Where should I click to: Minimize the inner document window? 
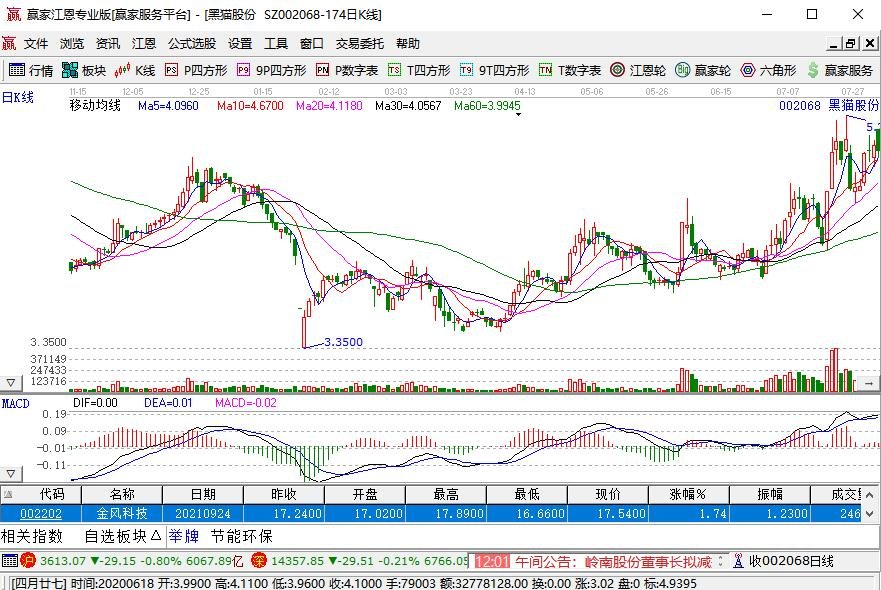coord(834,43)
